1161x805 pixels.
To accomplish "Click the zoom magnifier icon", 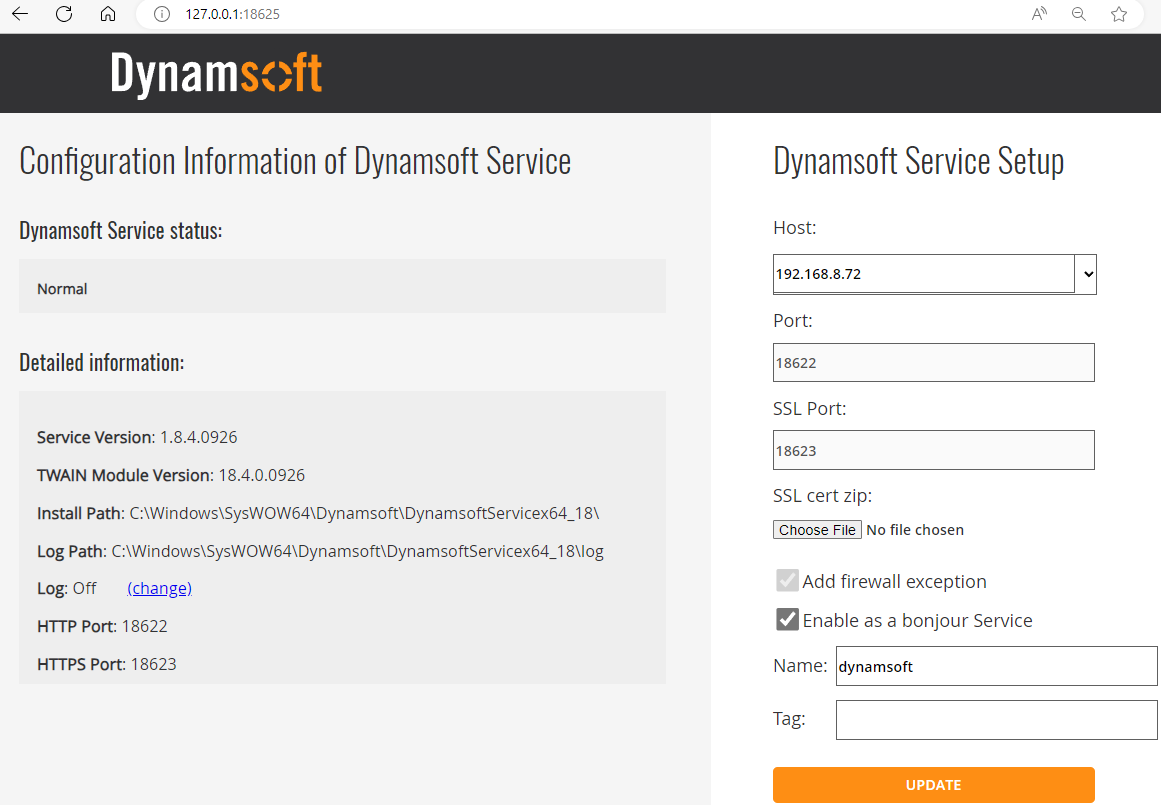I will click(1079, 14).
